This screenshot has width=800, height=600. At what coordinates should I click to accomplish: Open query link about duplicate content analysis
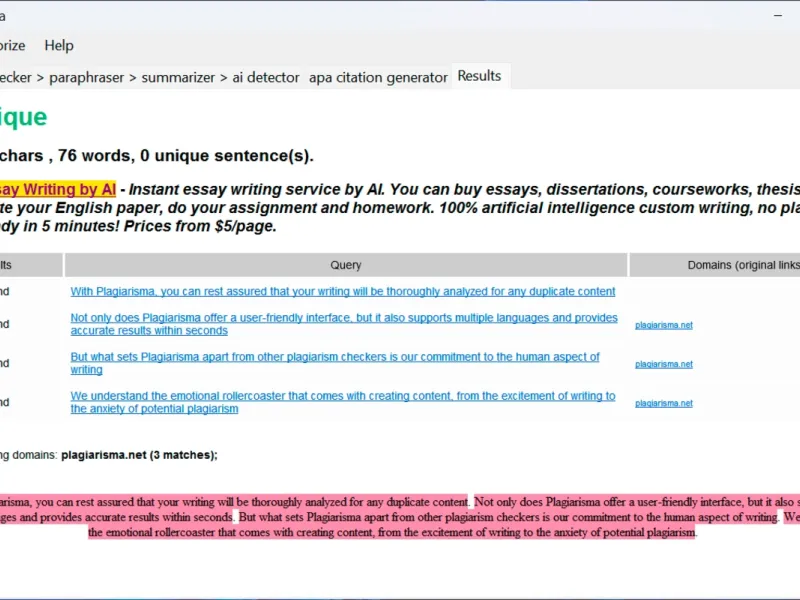(x=343, y=291)
